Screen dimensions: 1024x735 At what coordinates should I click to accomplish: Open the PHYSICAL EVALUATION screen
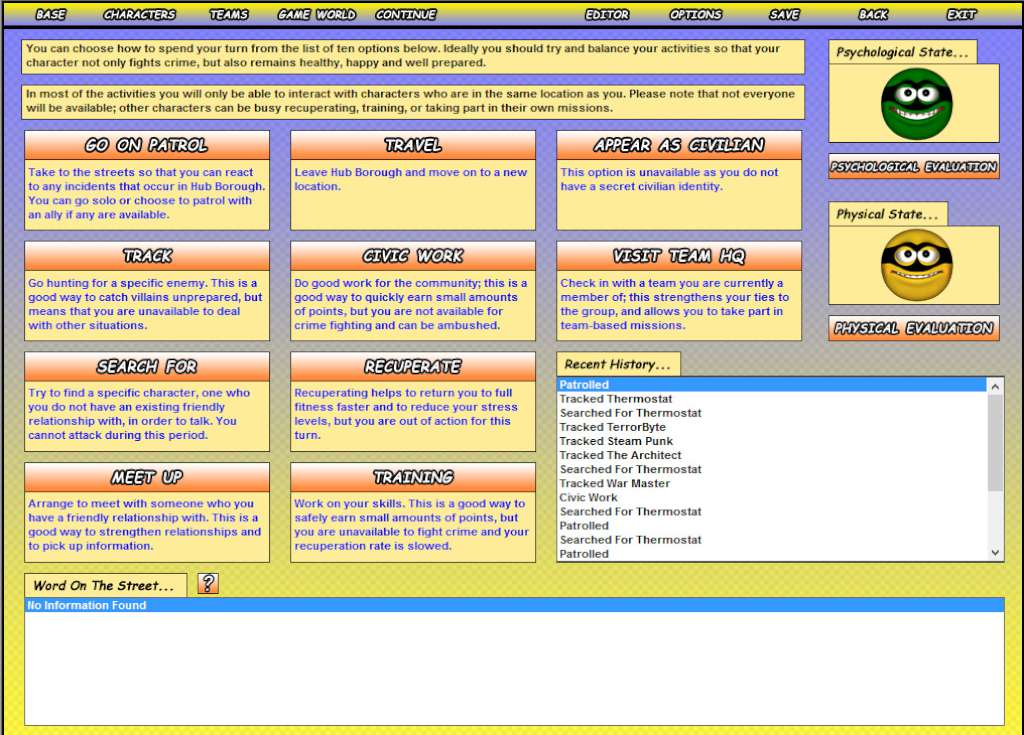coord(912,327)
